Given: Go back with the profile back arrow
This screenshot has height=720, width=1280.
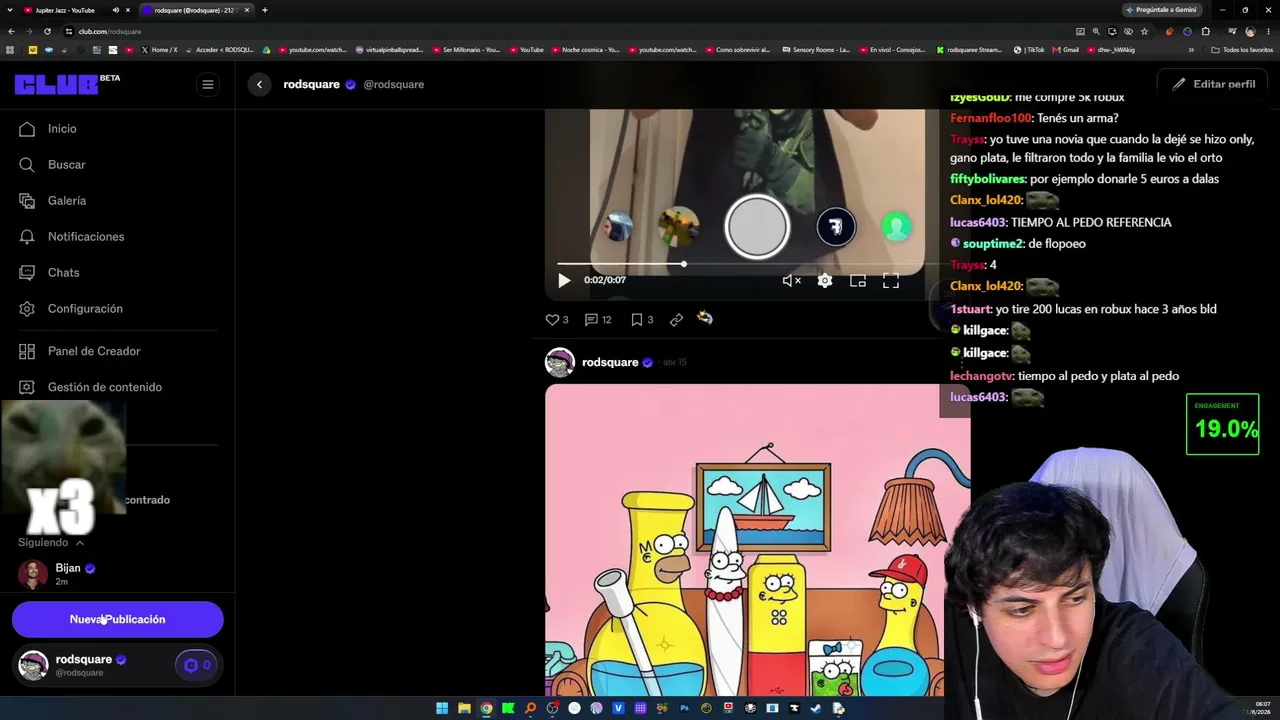Looking at the screenshot, I should (259, 84).
